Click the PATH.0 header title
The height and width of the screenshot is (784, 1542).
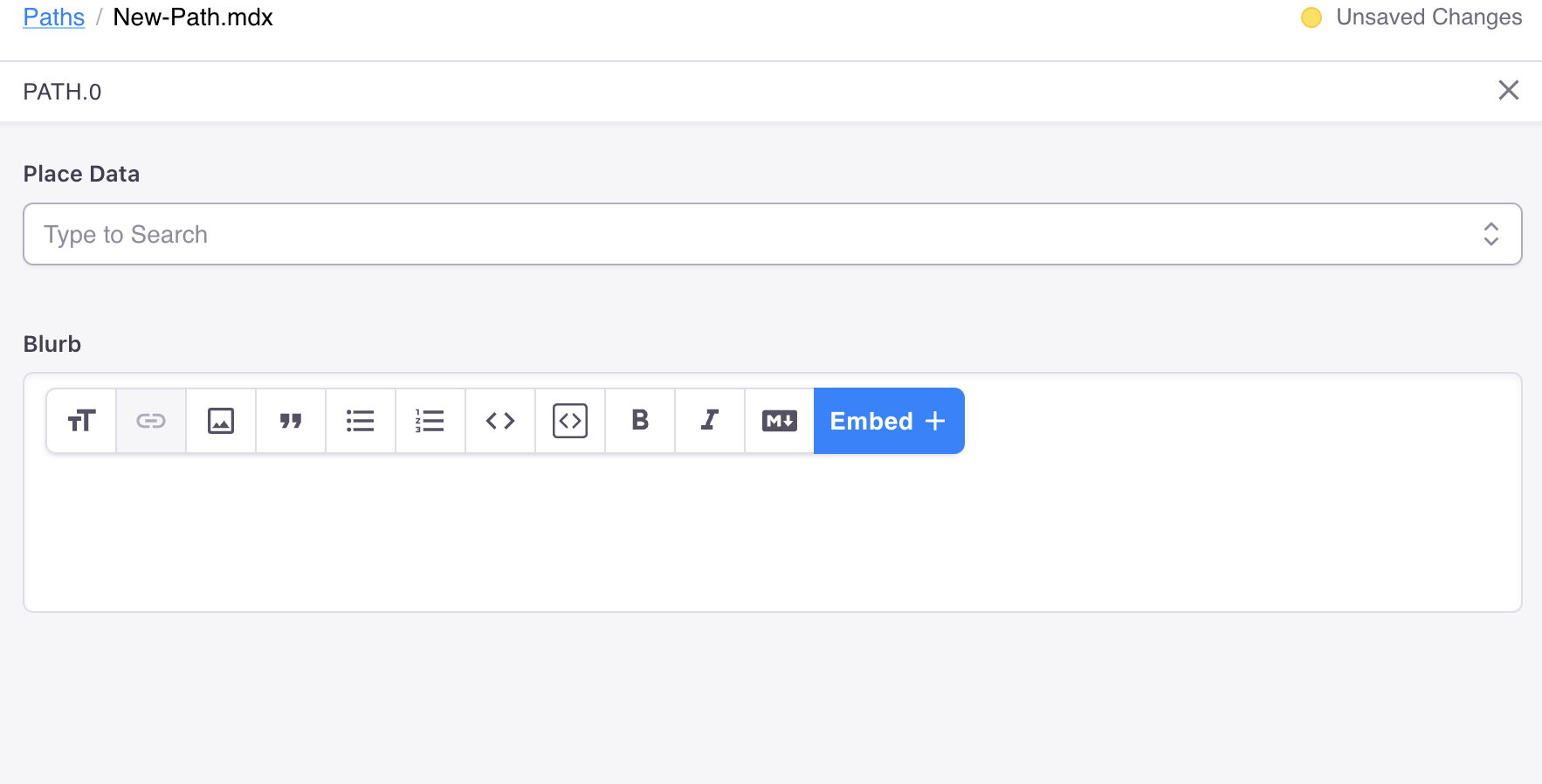click(x=62, y=92)
